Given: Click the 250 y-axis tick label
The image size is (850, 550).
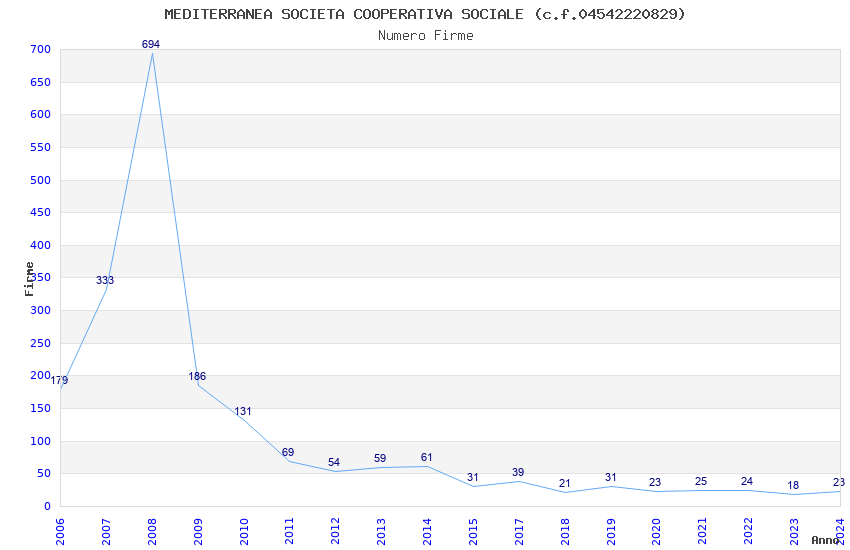Looking at the screenshot, I should (41, 344).
